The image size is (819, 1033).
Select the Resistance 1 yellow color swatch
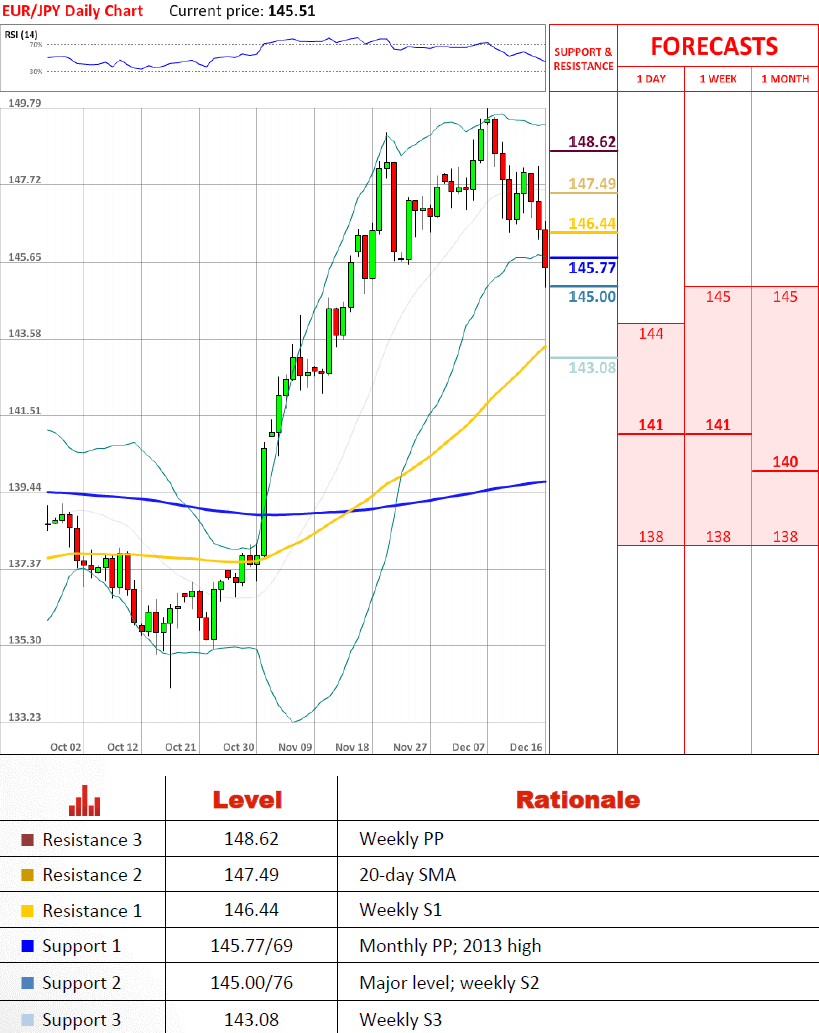click(x=27, y=911)
